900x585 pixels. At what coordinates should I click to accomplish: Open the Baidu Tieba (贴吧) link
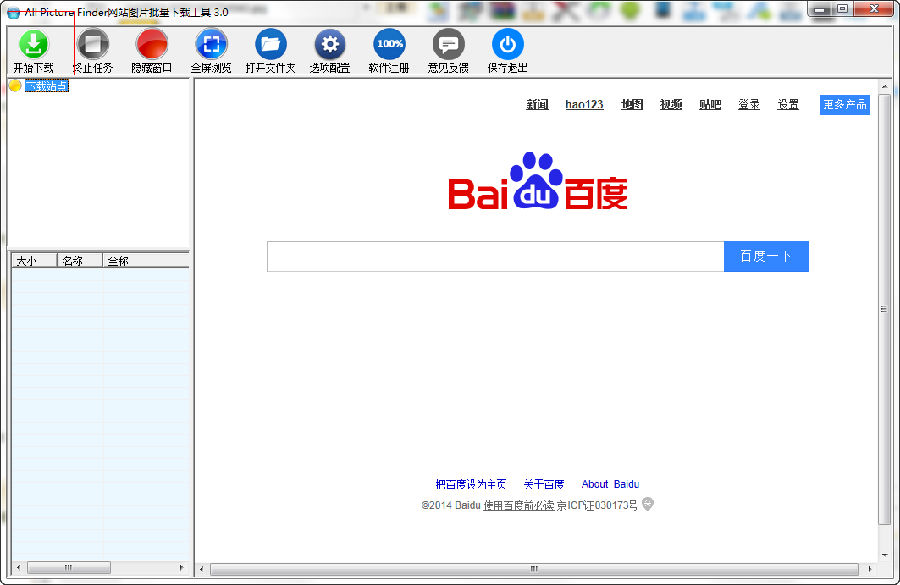(x=710, y=104)
